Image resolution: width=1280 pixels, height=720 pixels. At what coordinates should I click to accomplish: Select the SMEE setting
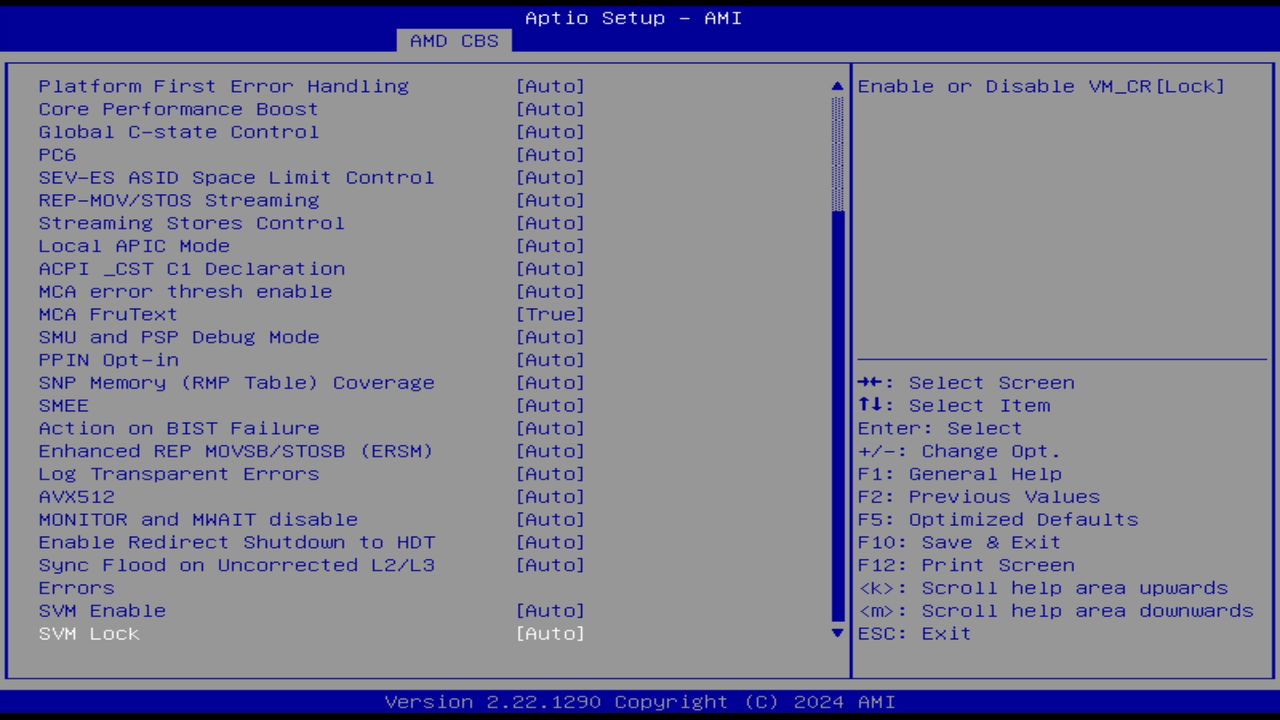pos(64,406)
